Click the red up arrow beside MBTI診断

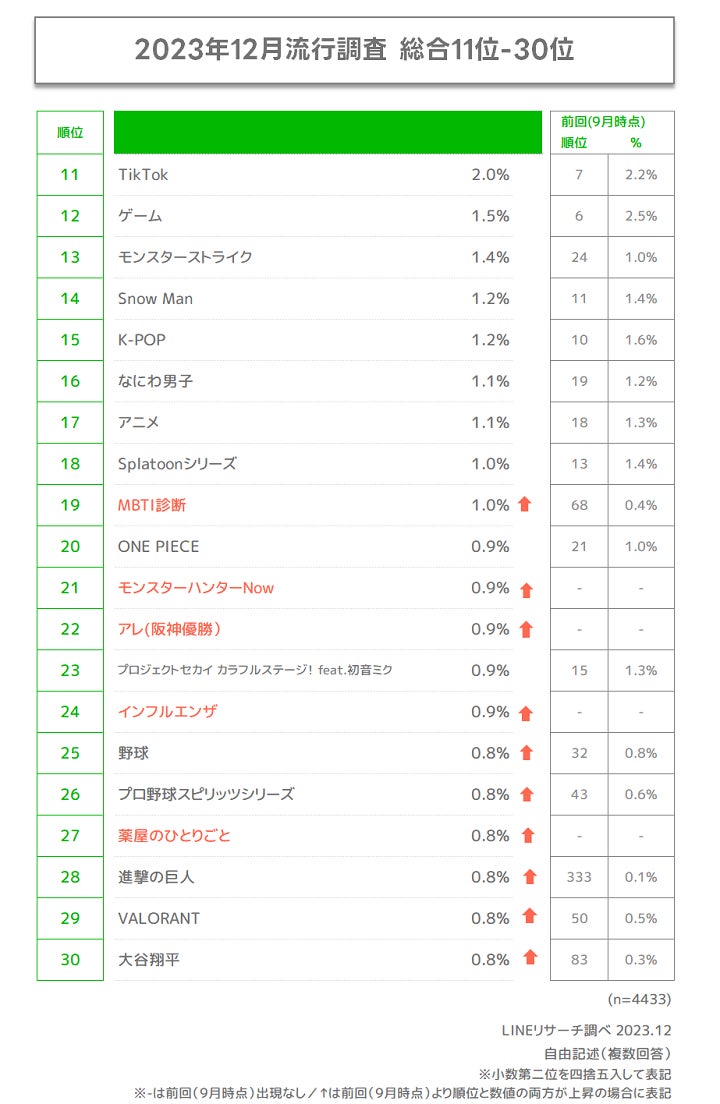pyautogui.click(x=525, y=505)
